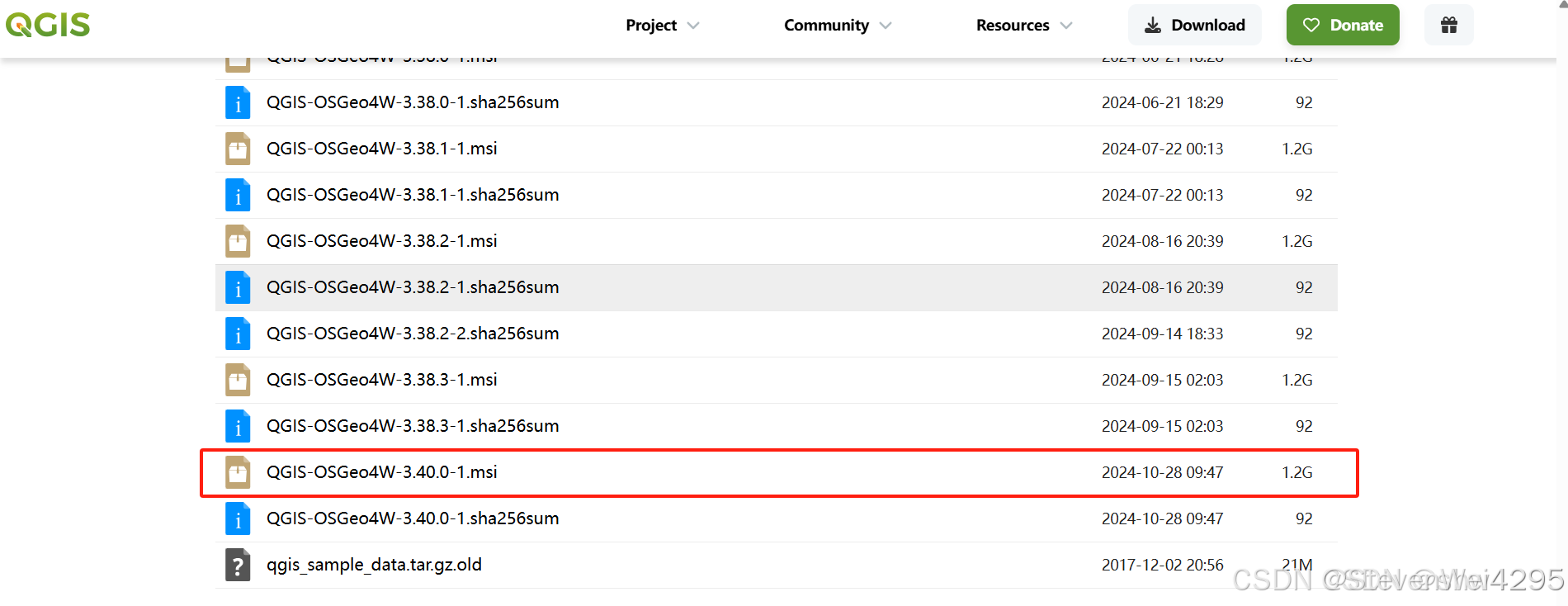Viewport: 1568px width, 606px height.
Task: Click the heart icon in Donate
Action: [x=1311, y=26]
